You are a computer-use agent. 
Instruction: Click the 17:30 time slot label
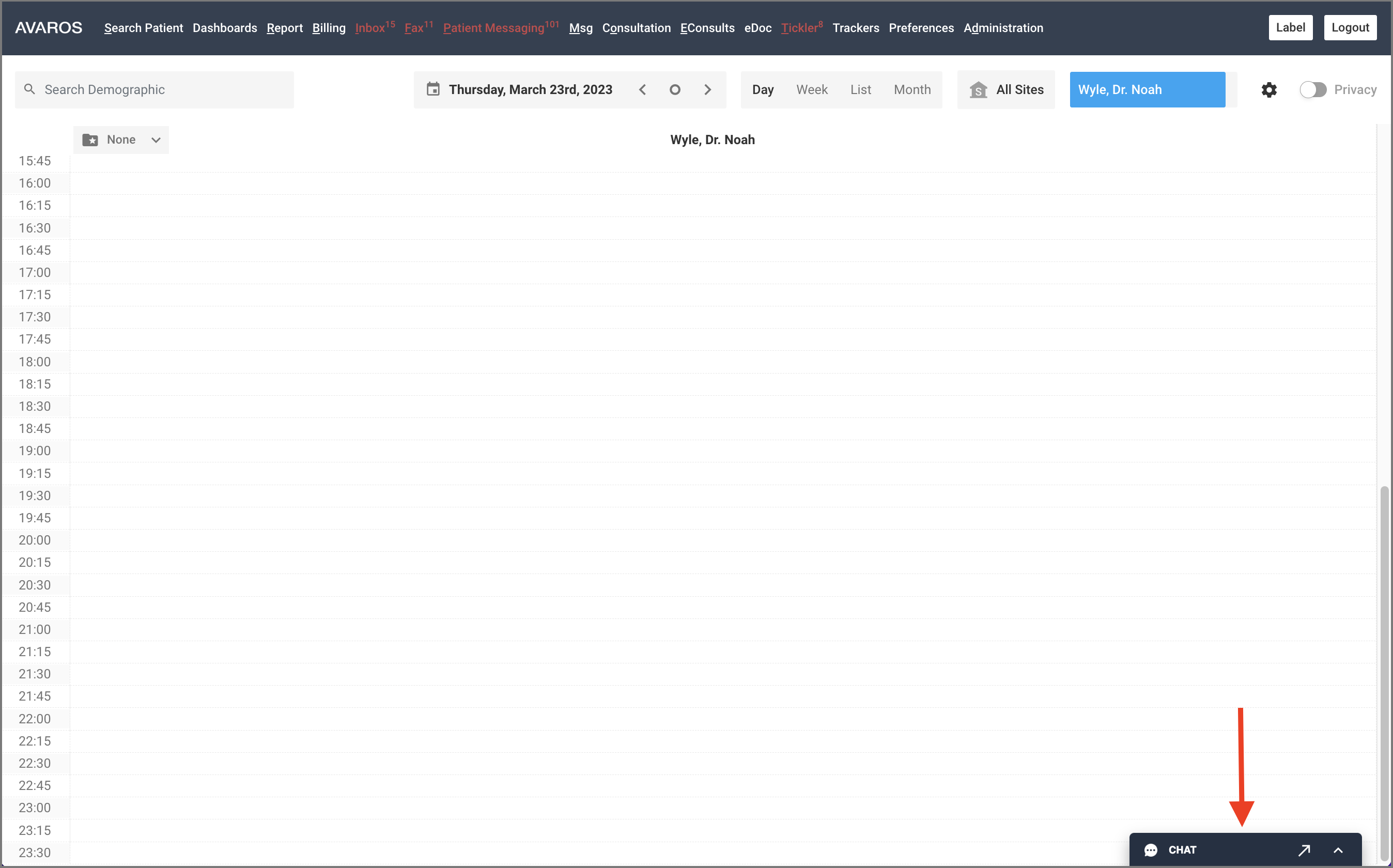pos(35,317)
